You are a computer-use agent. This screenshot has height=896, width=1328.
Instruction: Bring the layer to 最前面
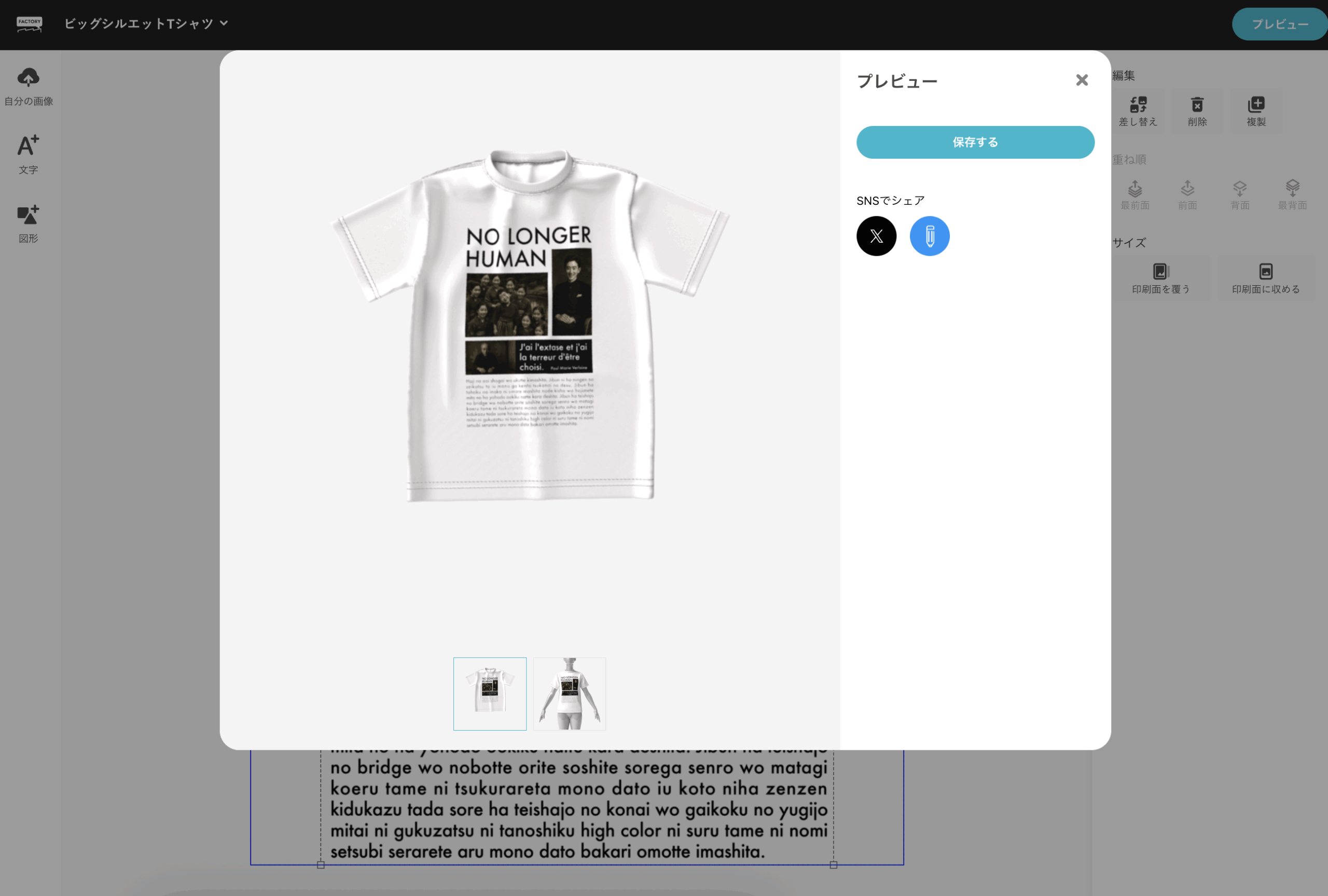pyautogui.click(x=1135, y=195)
